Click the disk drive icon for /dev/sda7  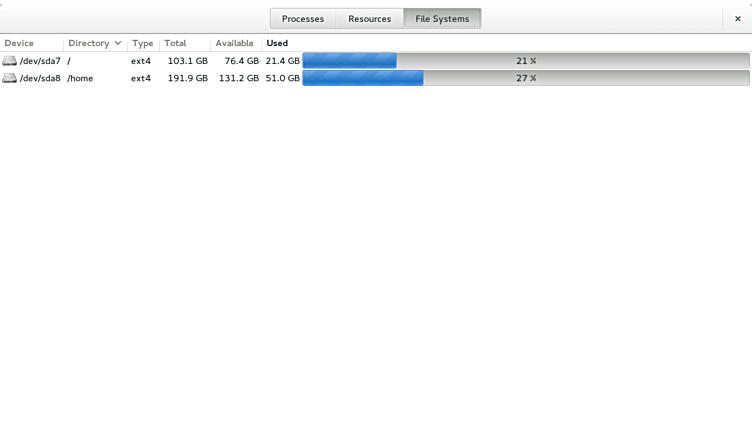10,61
